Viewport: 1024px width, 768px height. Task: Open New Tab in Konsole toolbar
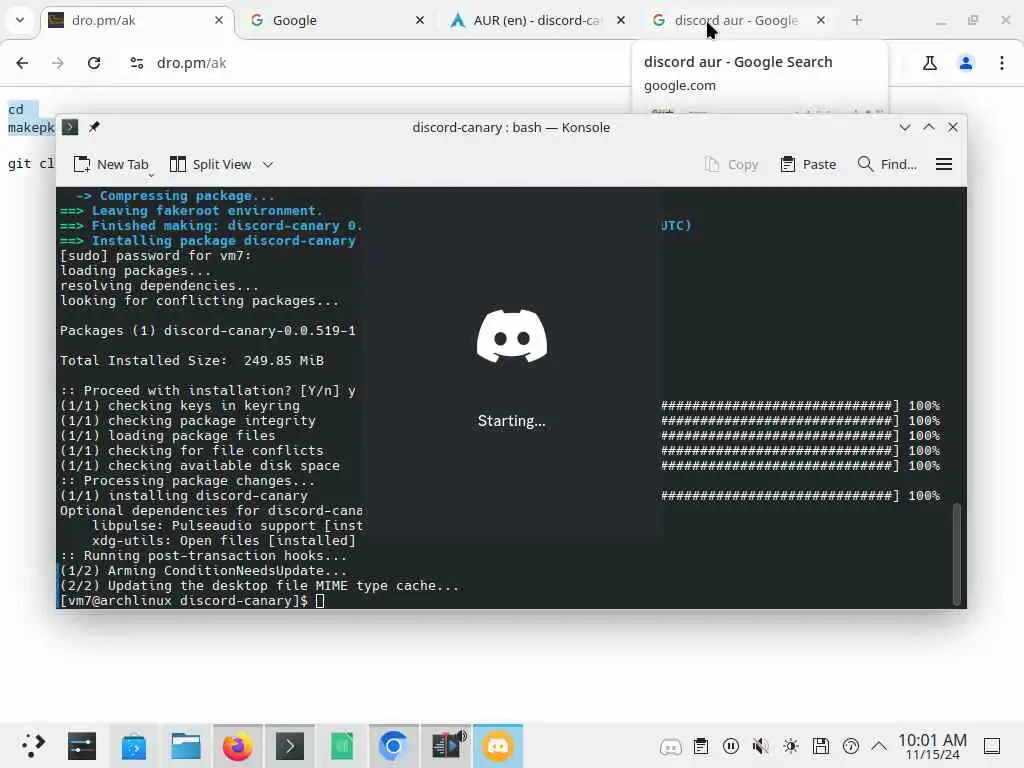[111, 165]
